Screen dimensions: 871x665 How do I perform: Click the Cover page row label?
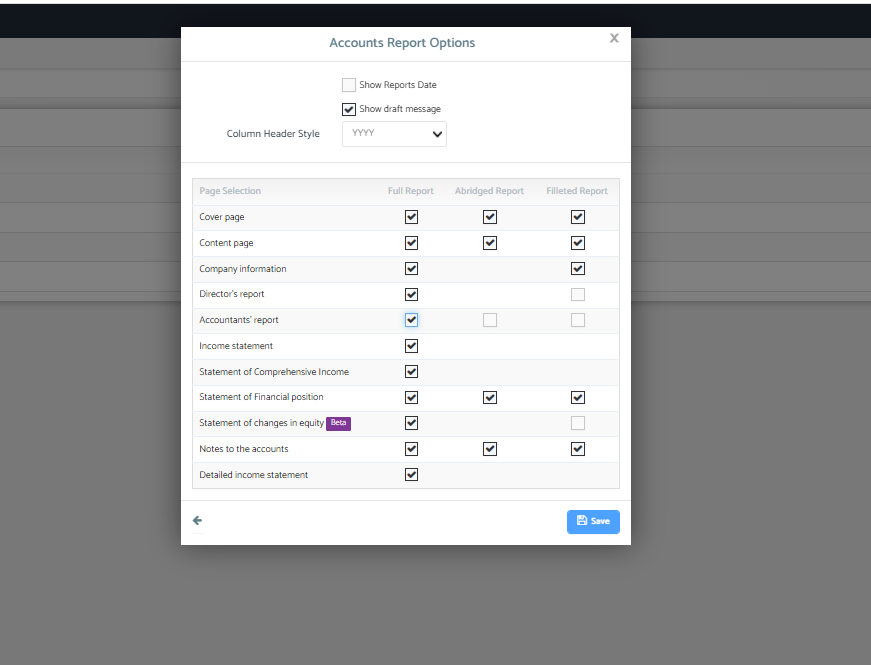click(x=222, y=217)
